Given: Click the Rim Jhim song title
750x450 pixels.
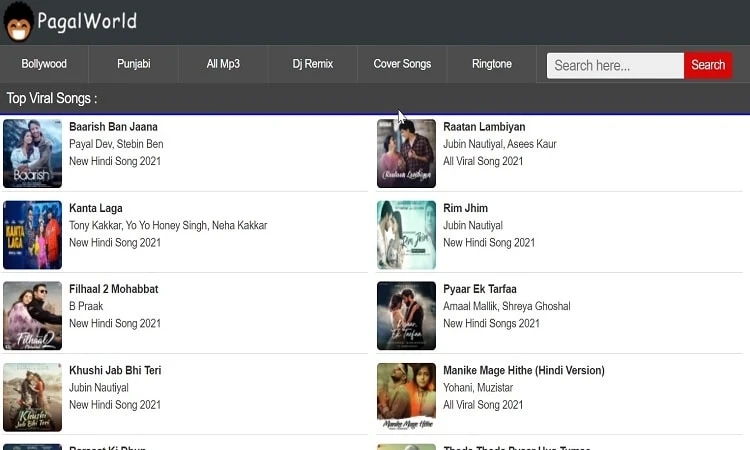Looking at the screenshot, I should (x=465, y=208).
